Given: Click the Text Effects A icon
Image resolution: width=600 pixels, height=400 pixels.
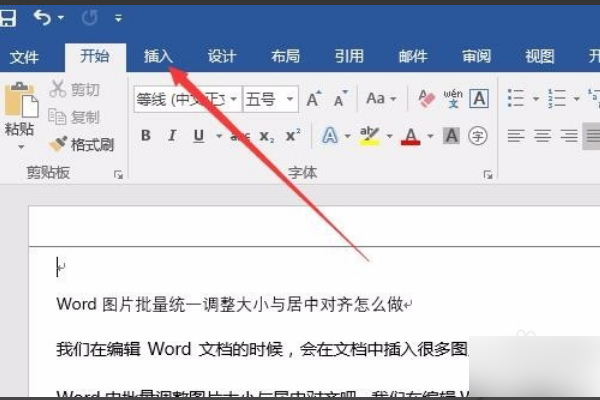Looking at the screenshot, I should [x=329, y=135].
